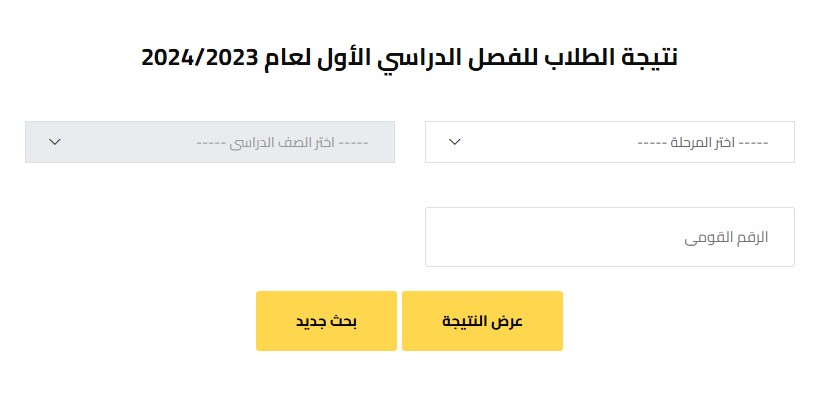This screenshot has width=816, height=404.
Task: Click the 2024/2023 year in the heading
Action: 199,57
